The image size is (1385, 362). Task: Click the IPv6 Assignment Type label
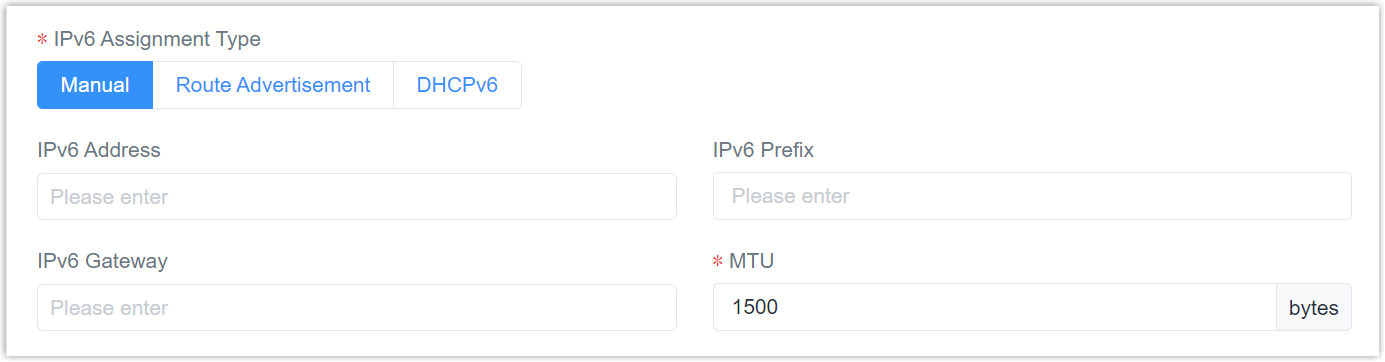click(x=157, y=39)
